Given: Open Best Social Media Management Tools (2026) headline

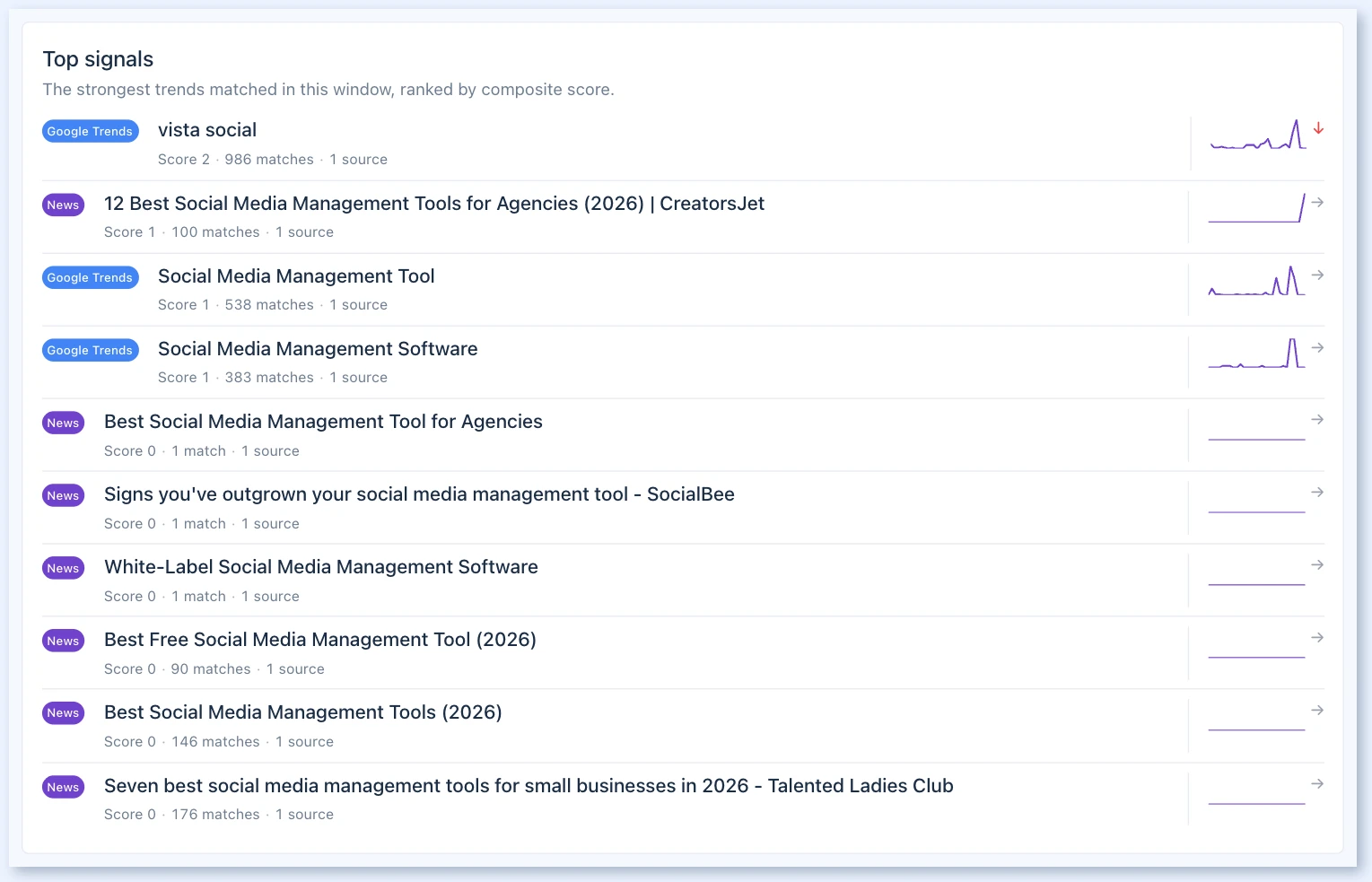Looking at the screenshot, I should click(303, 712).
